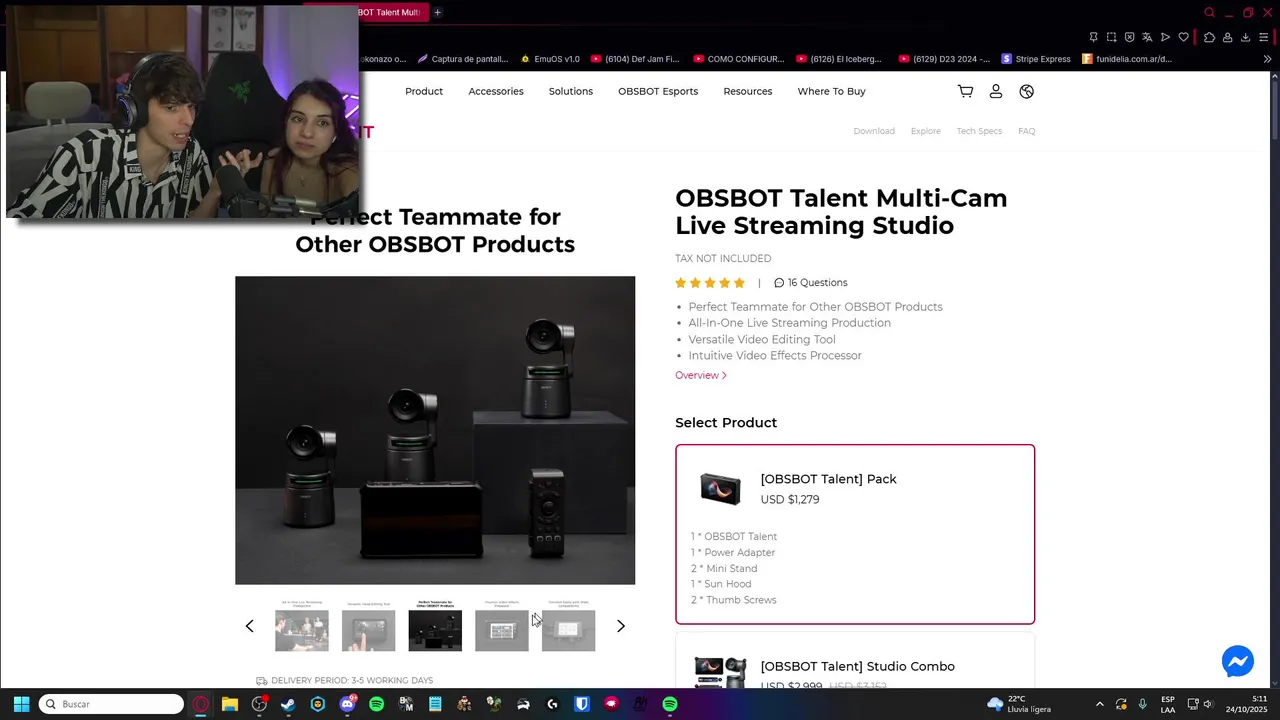Select the fourth product gallery thumbnail
The height and width of the screenshot is (720, 1280).
click(x=502, y=626)
